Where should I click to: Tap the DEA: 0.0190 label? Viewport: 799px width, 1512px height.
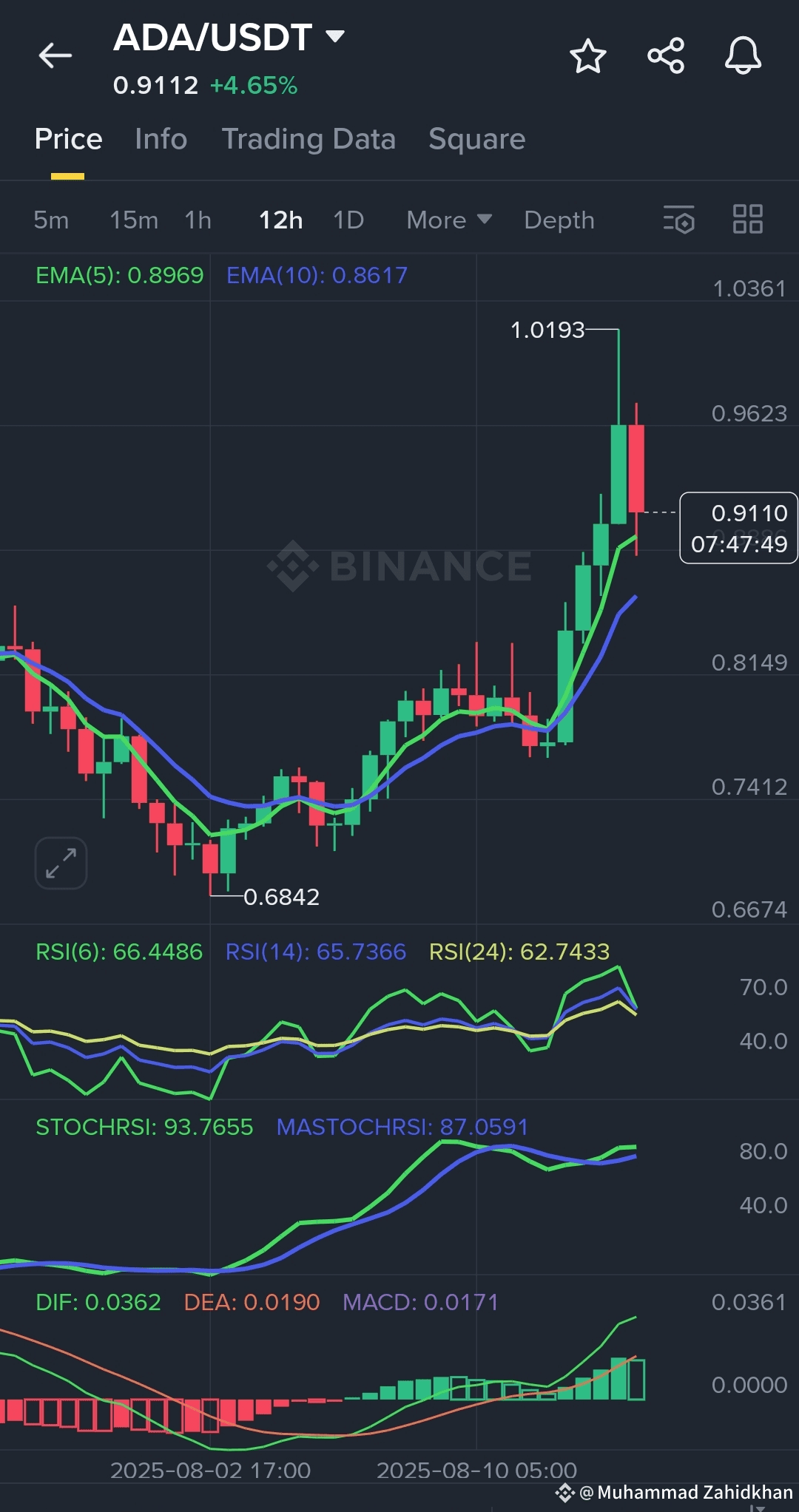(x=252, y=1302)
